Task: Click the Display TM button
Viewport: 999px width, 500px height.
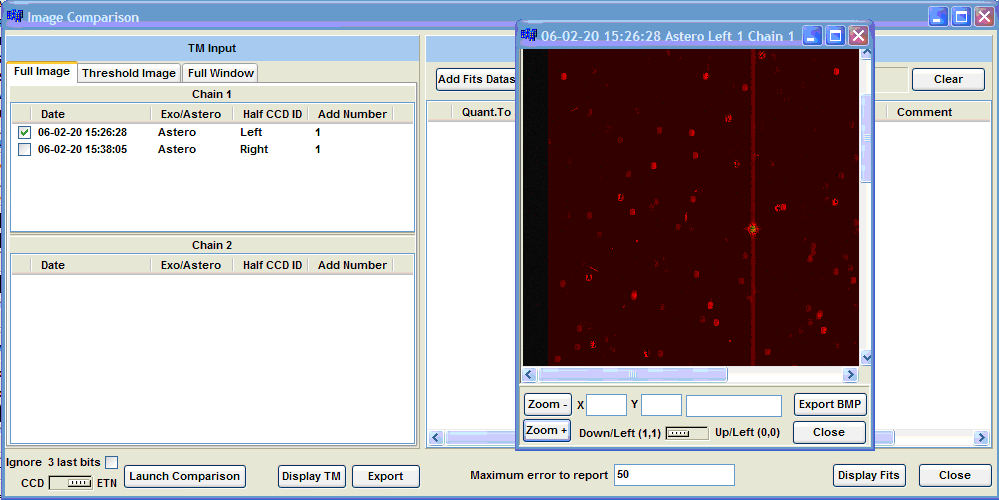Action: click(312, 476)
